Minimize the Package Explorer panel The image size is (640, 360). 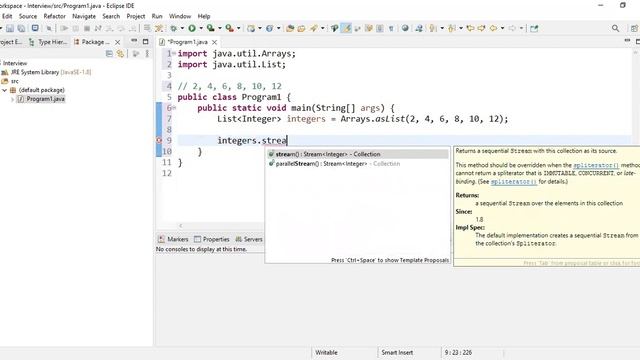tap(134, 41)
